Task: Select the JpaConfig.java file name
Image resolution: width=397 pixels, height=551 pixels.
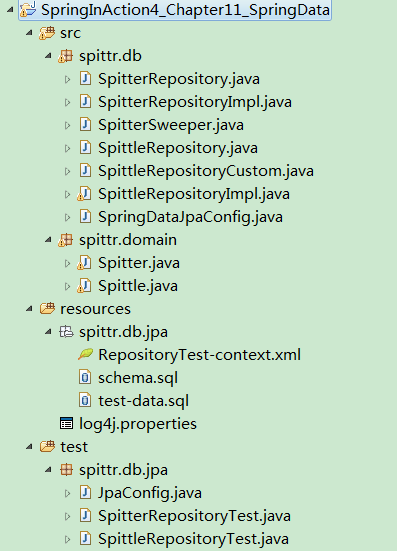Action: pos(150,493)
